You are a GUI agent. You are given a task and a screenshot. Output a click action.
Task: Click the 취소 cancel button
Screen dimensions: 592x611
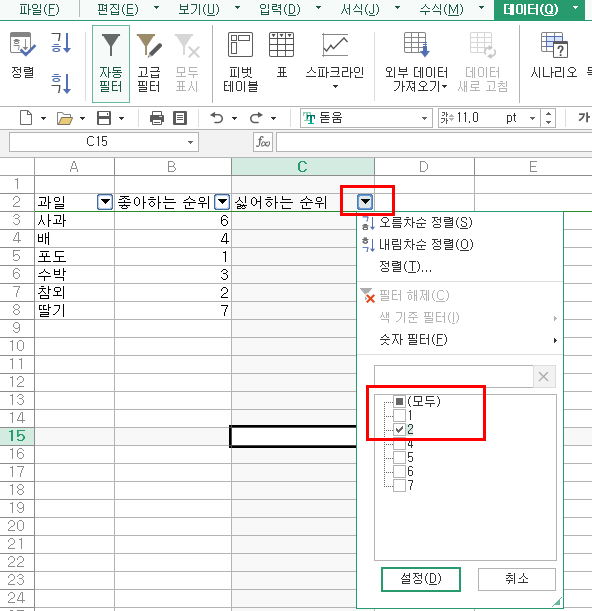517,579
